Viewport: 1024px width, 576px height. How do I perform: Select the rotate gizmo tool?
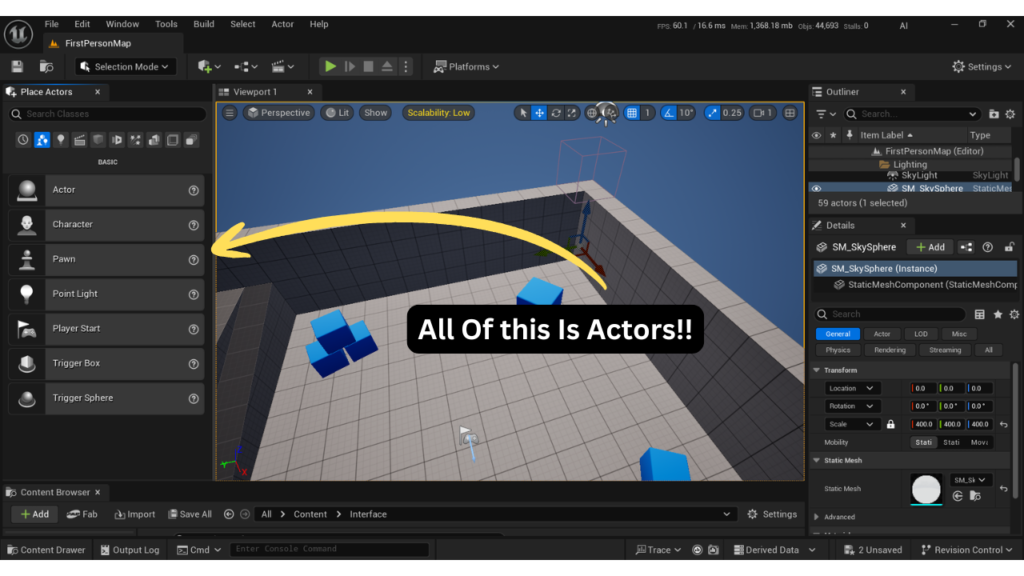click(556, 113)
